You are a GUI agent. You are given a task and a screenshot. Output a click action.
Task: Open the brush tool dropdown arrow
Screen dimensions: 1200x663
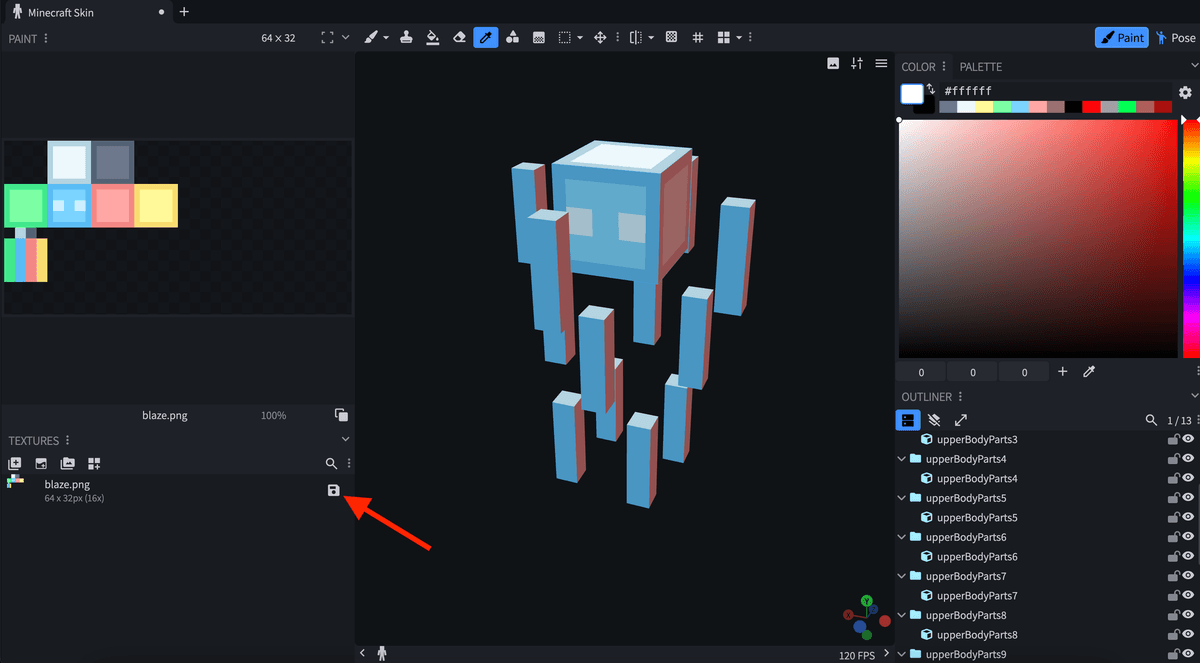coord(387,37)
